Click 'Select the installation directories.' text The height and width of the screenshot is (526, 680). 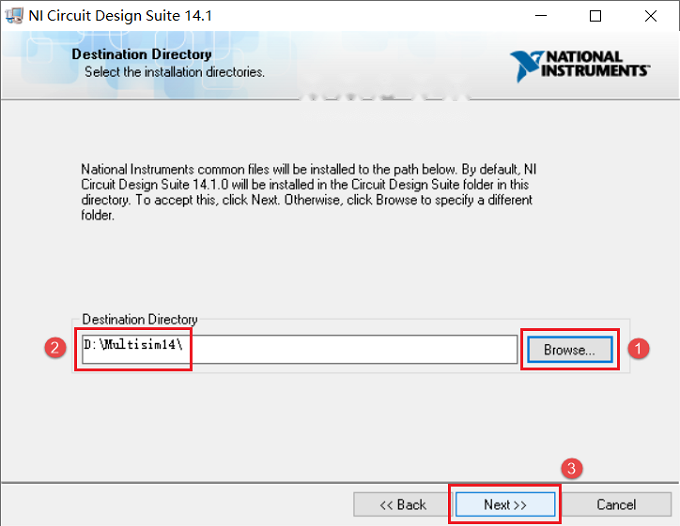tap(174, 72)
